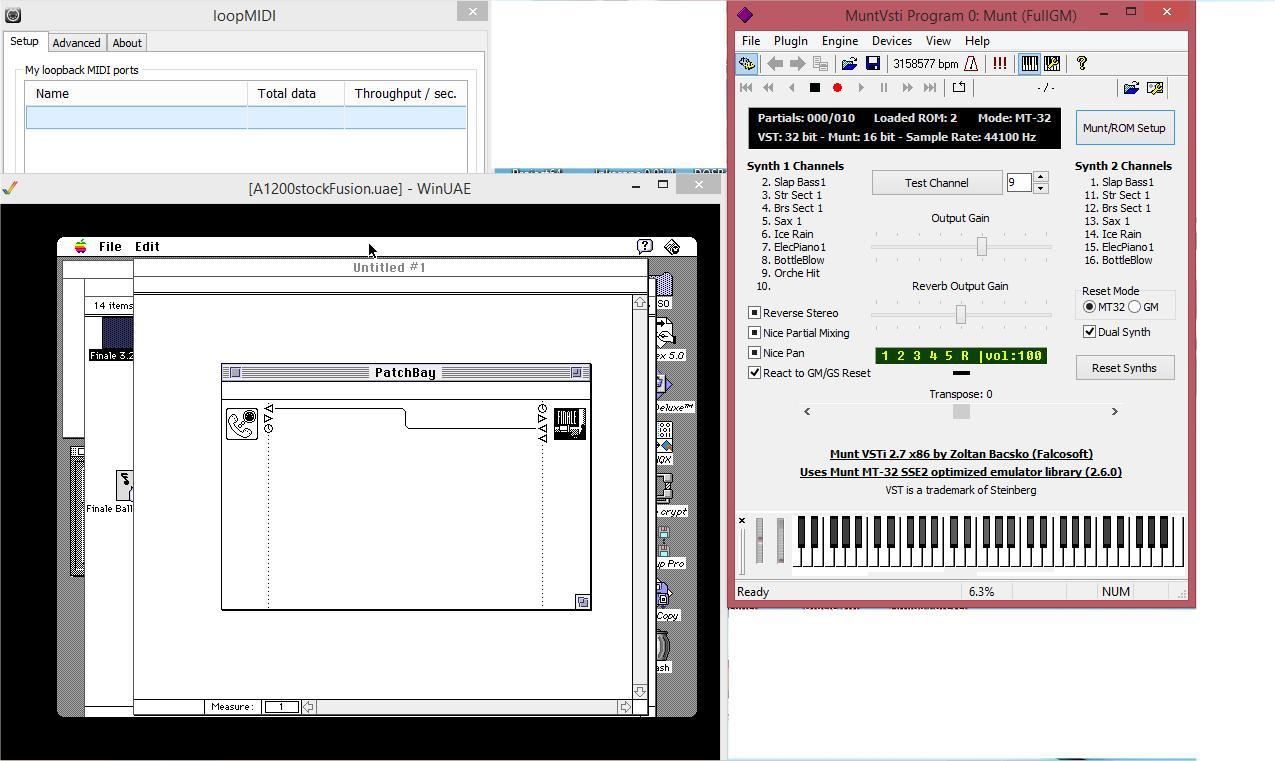Click the measure scroll left arrow
Viewport: 1275px width, 761px height.
pos(308,707)
